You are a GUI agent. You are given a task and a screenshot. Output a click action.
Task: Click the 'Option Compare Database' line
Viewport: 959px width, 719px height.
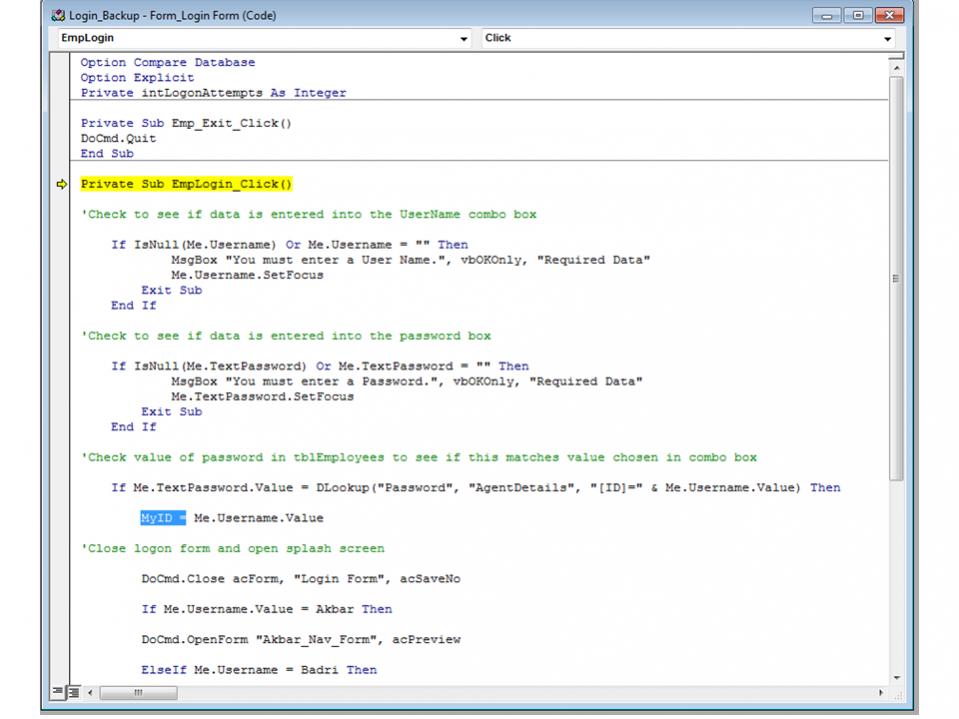coord(168,62)
